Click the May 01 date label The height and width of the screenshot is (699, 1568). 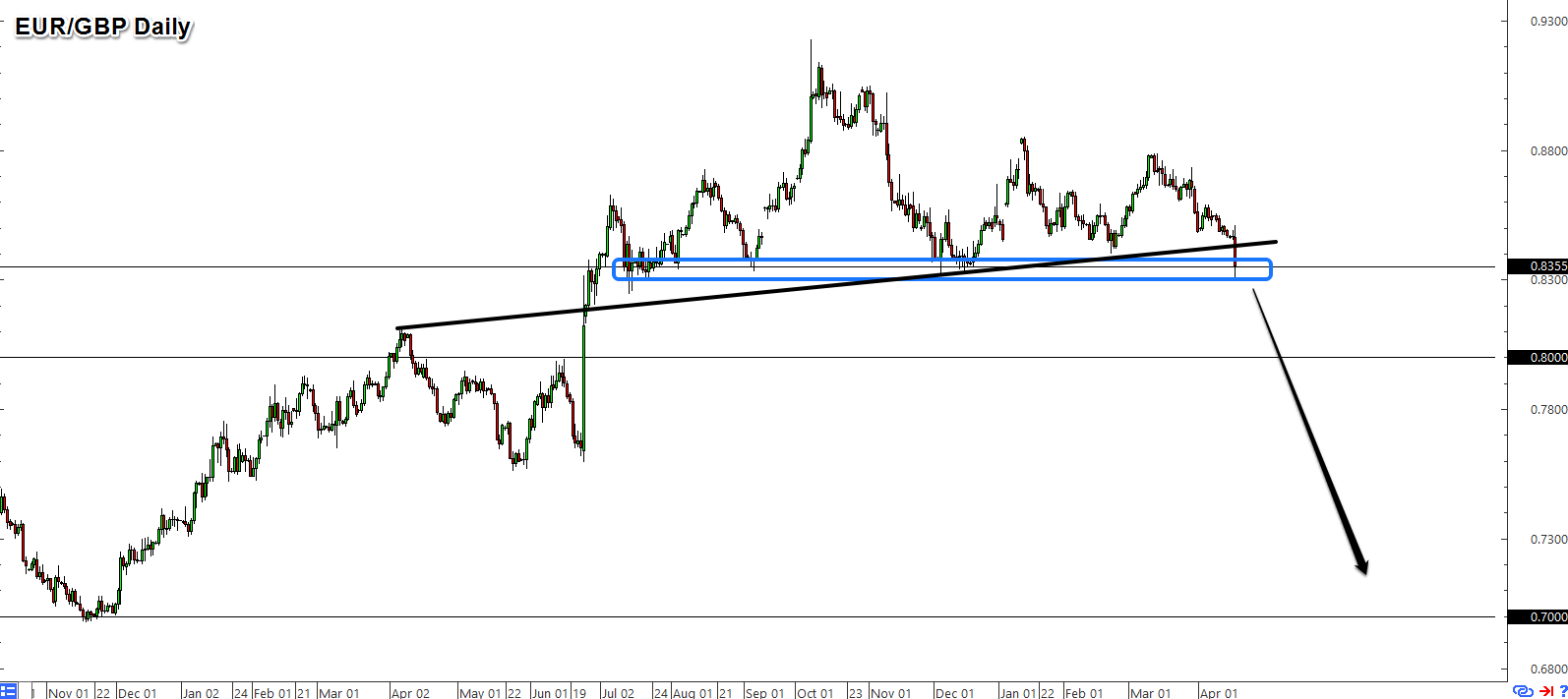point(480,693)
